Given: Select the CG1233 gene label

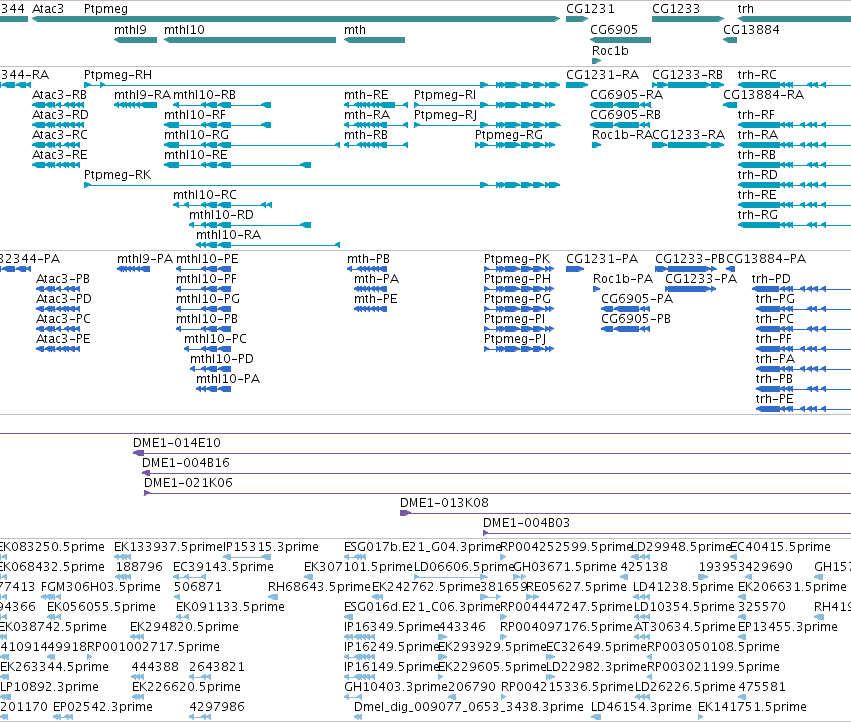Looking at the screenshot, I should [x=676, y=9].
